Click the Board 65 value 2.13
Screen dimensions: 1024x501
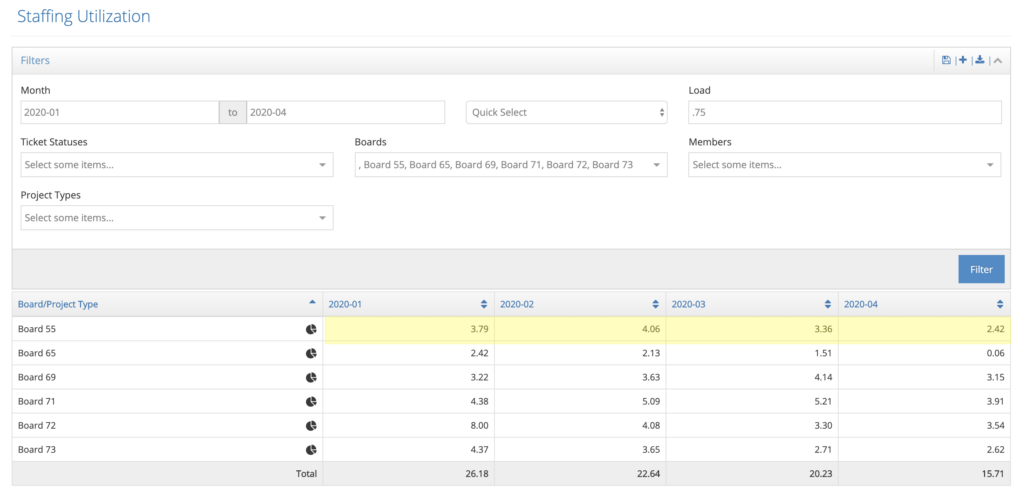pos(650,353)
